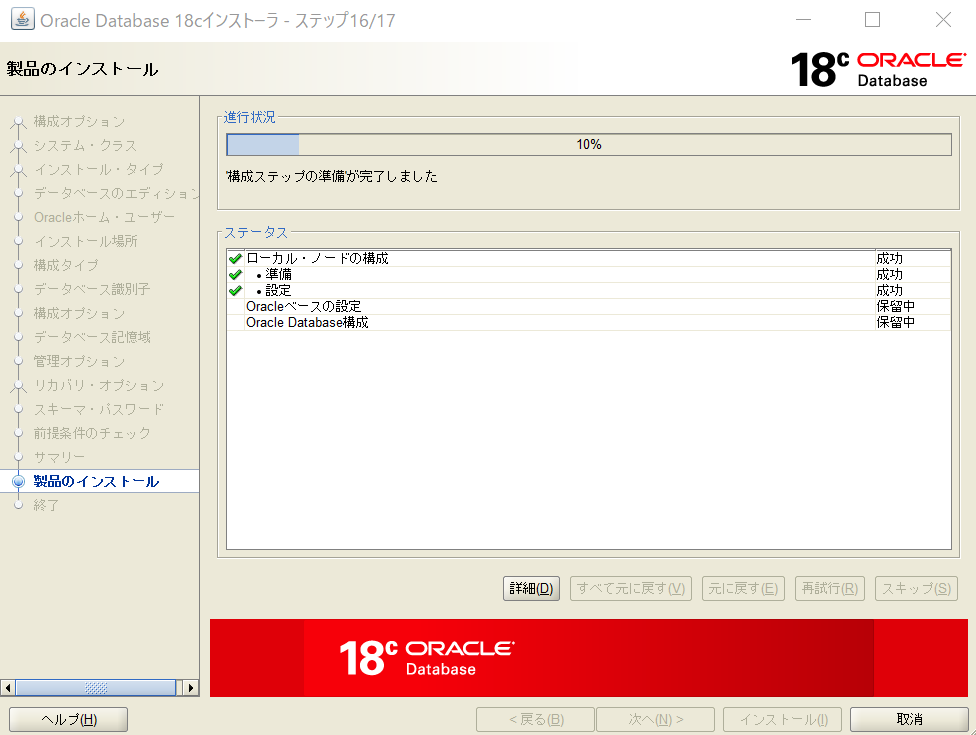The image size is (976, 735).
Task: Click the 次へ(N) navigation button
Action: click(x=655, y=718)
